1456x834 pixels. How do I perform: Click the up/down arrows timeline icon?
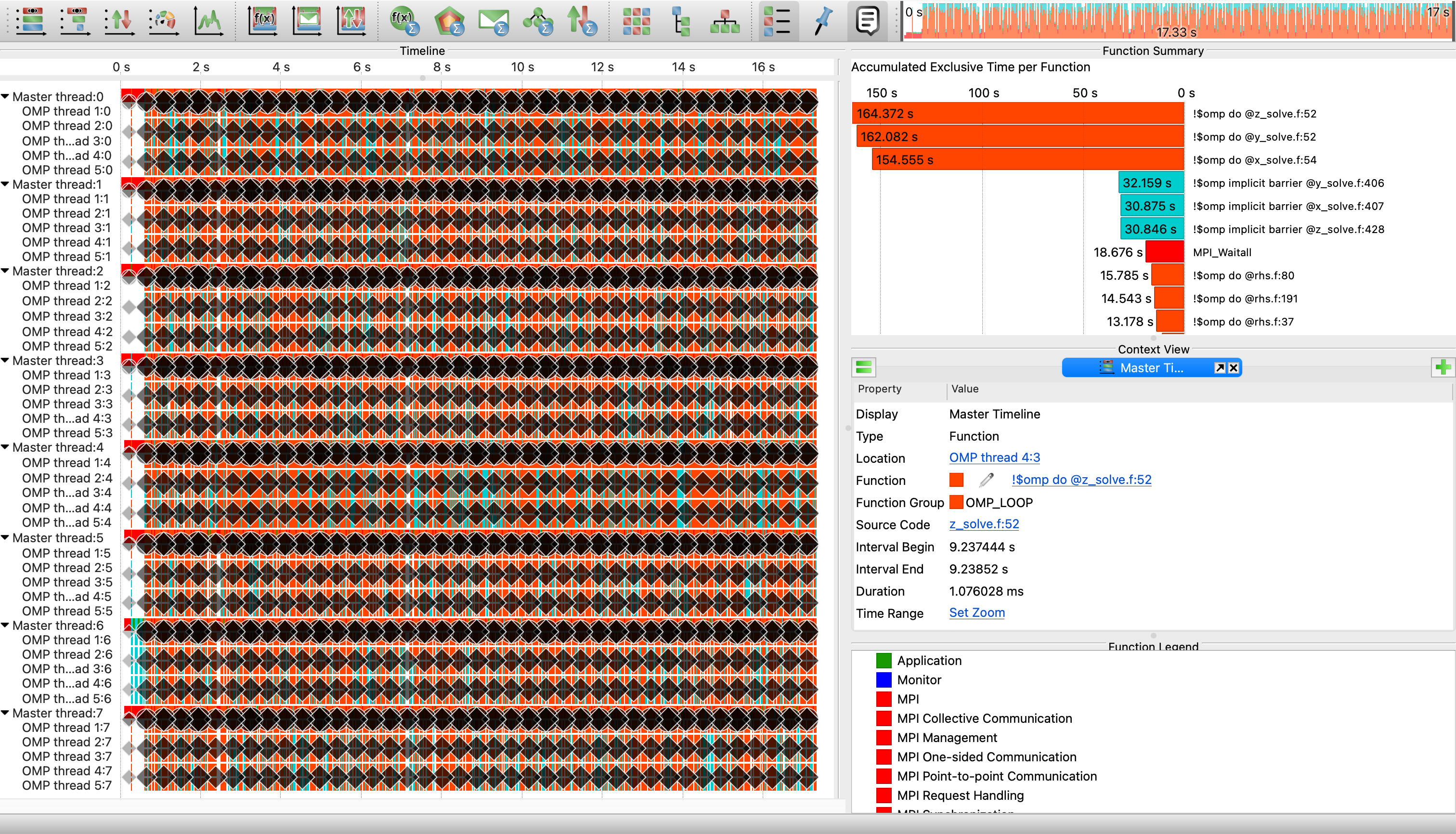[120, 21]
